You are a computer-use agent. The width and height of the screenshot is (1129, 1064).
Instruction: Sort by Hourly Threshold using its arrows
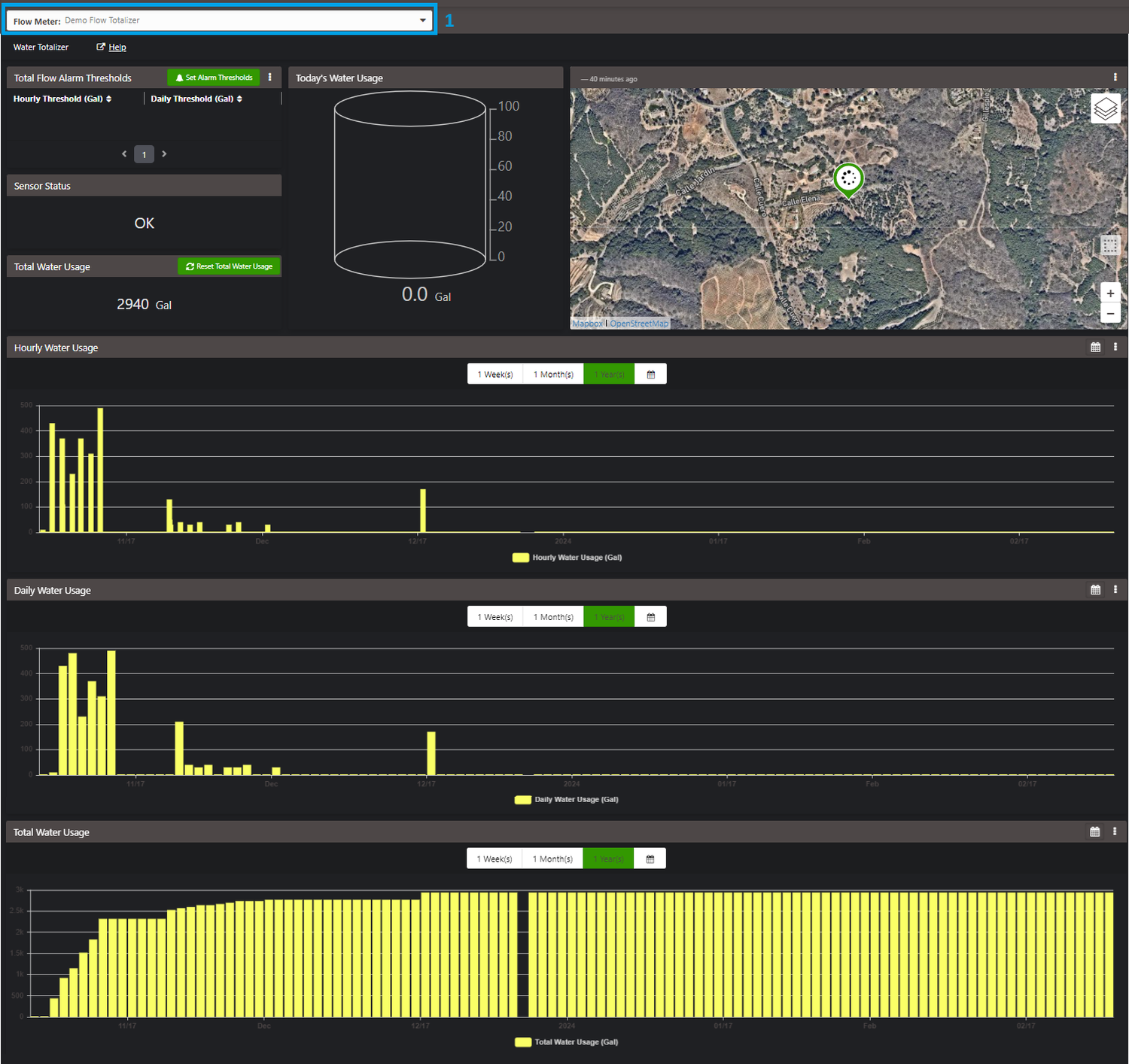(108, 99)
